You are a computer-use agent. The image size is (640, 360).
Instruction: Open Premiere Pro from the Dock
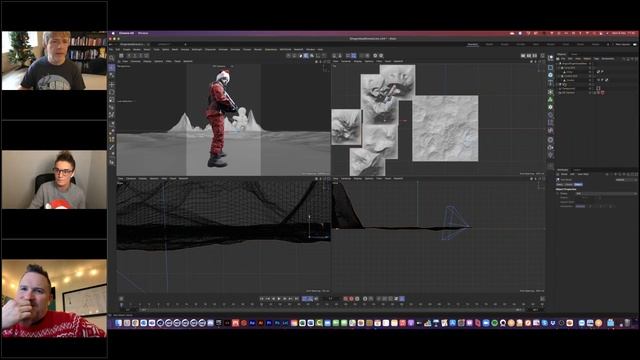[x=269, y=323]
